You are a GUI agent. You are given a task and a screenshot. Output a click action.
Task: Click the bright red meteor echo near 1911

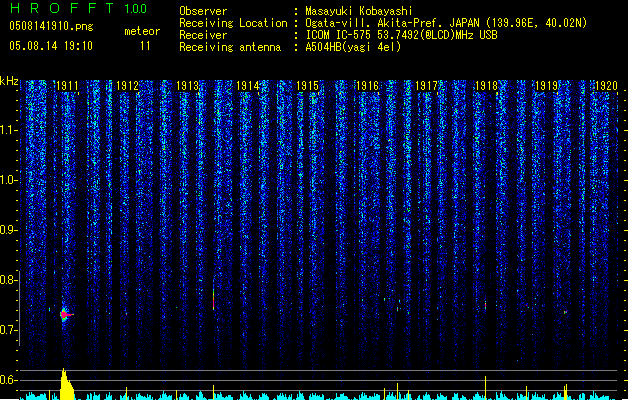(65, 315)
